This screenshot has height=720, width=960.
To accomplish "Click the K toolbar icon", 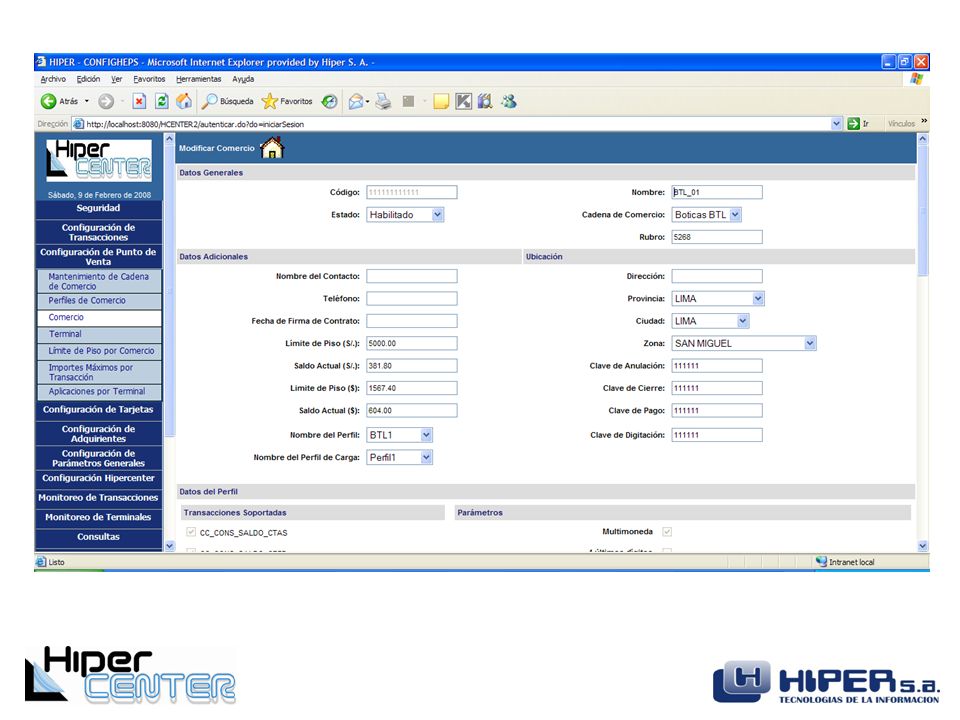I will [463, 101].
